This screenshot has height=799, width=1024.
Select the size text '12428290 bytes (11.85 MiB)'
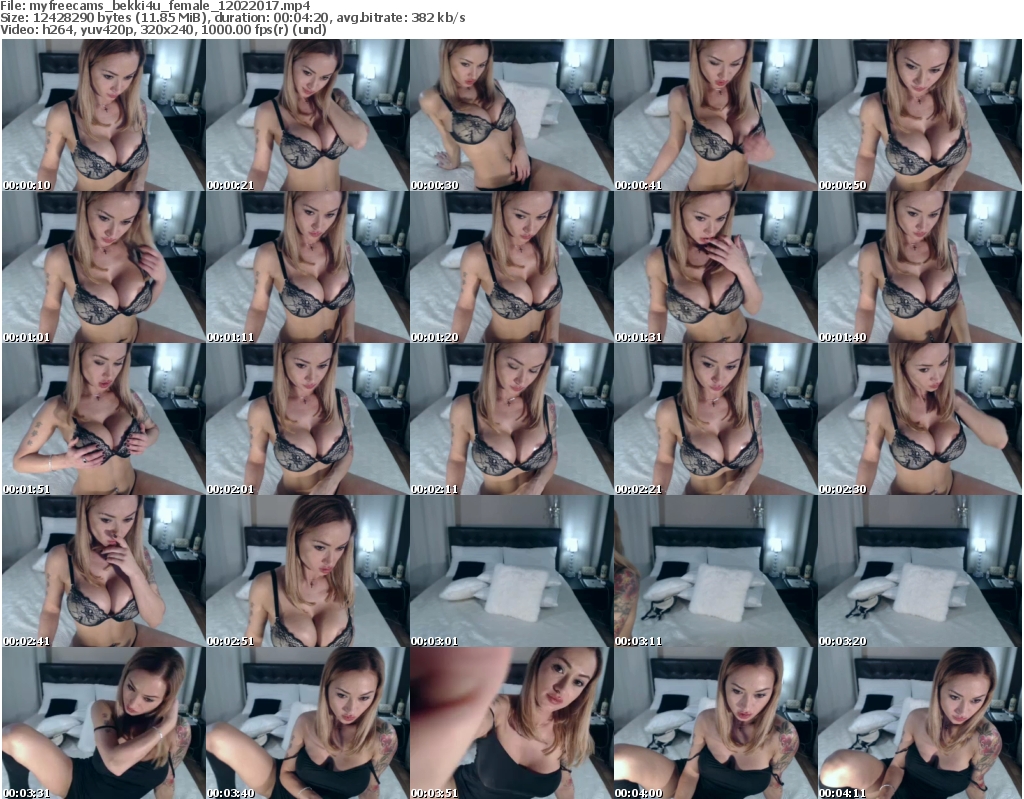118,18
